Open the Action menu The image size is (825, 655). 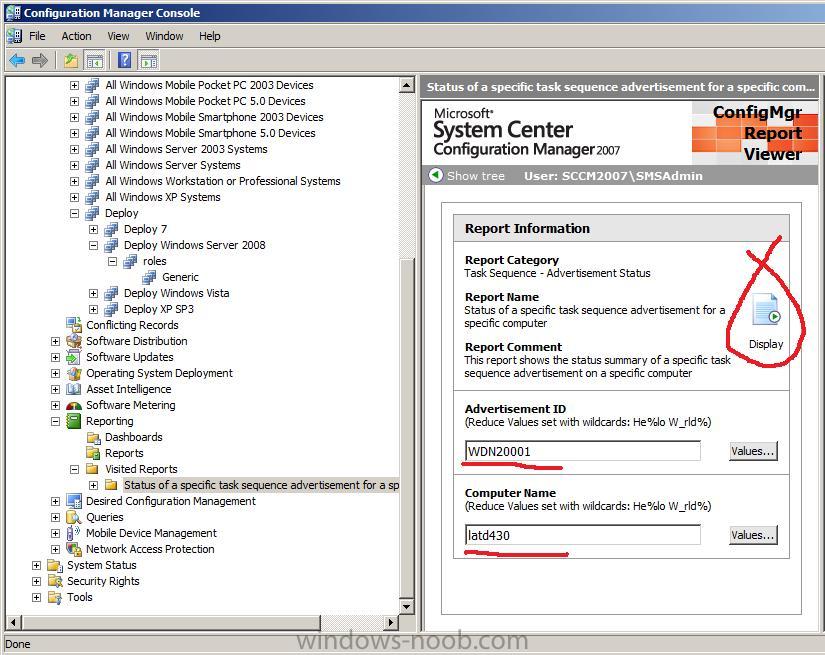(76, 36)
